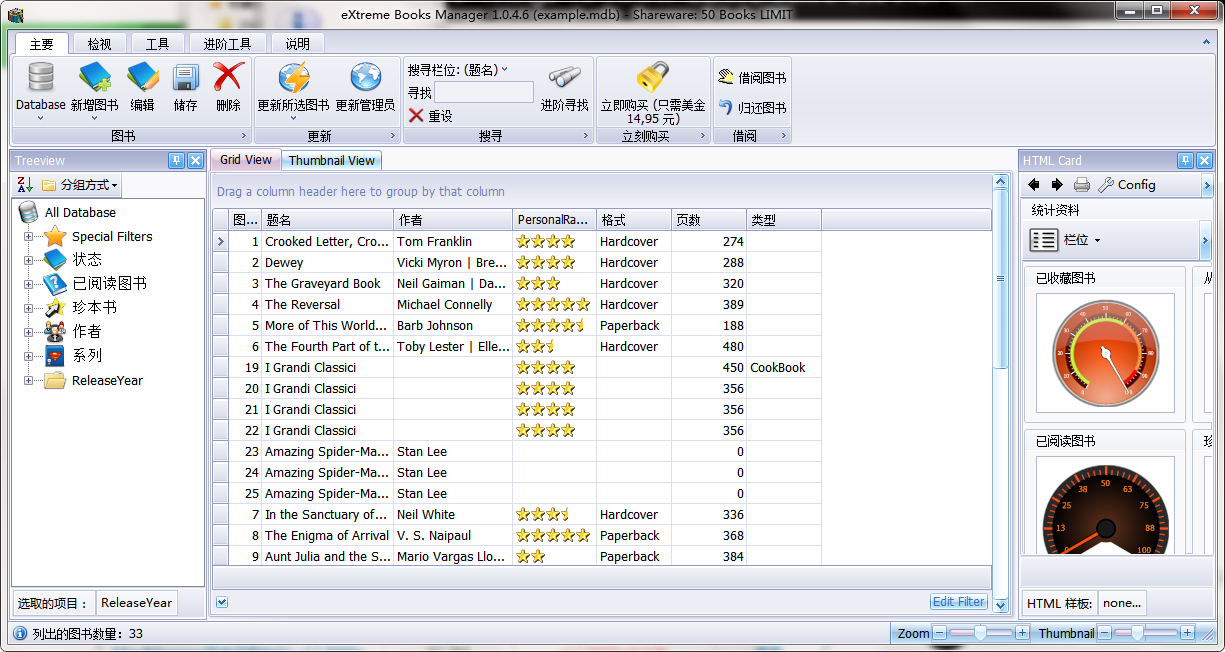Click the 更新管理员 globe icon
Screen dimensions: 1225x652
(x=365, y=78)
